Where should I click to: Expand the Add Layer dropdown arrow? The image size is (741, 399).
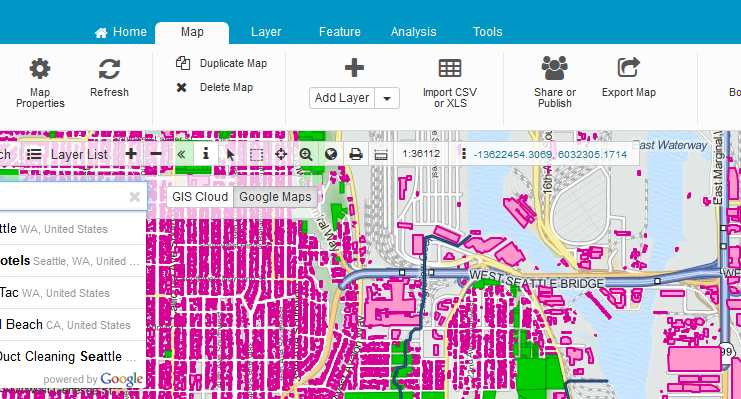[387, 98]
